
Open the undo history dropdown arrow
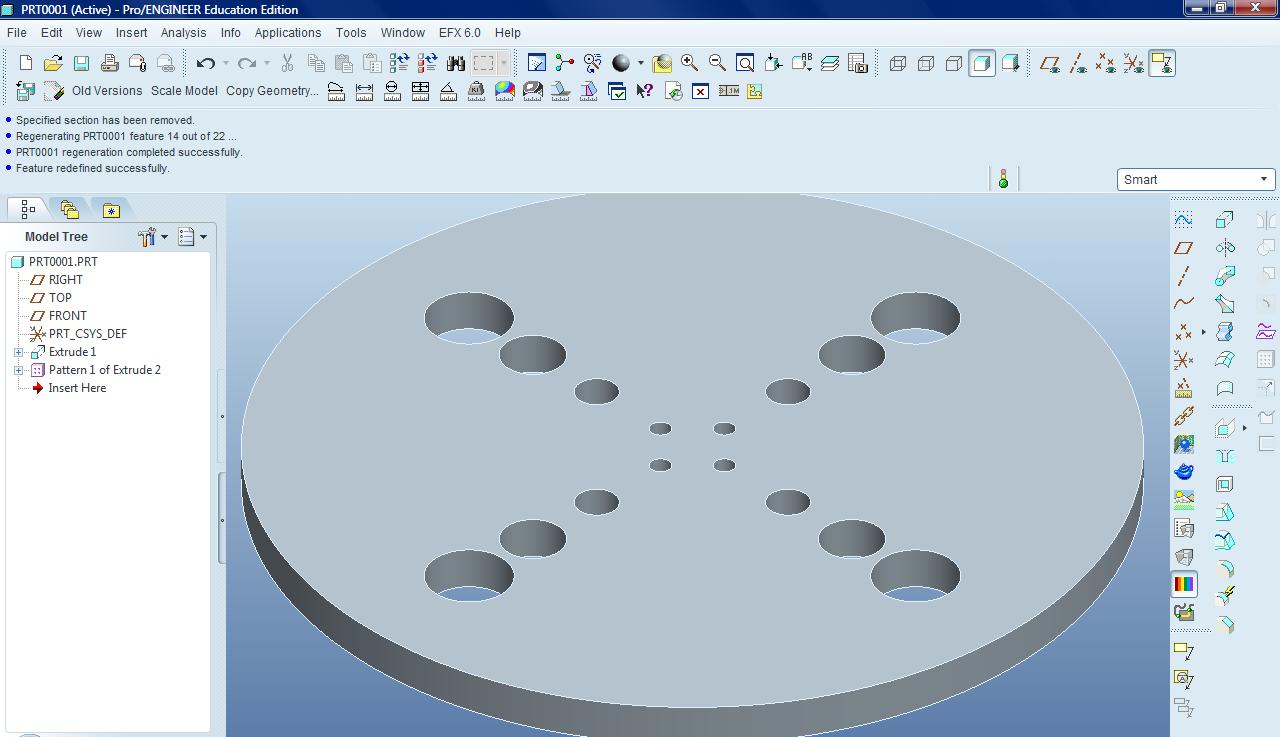(x=225, y=63)
